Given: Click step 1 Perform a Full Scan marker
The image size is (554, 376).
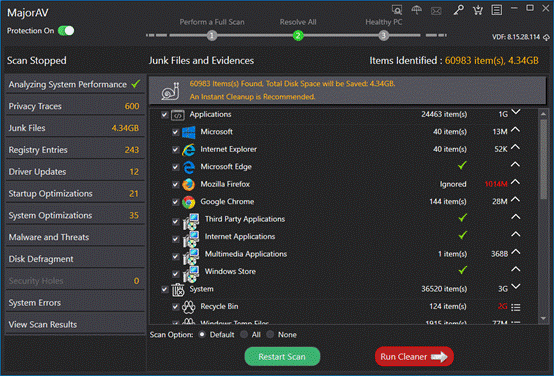Looking at the screenshot, I should point(212,35).
